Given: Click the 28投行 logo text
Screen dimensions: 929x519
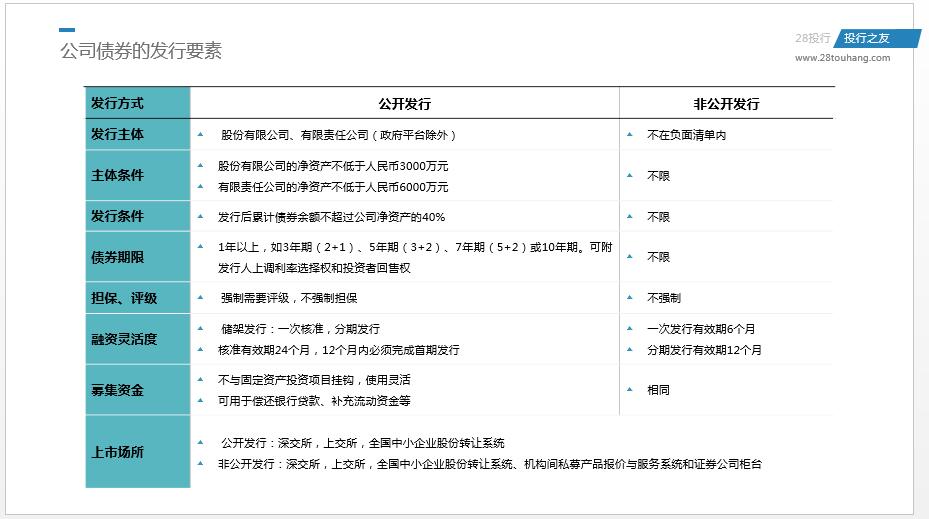Looking at the screenshot, I should pos(812,39).
